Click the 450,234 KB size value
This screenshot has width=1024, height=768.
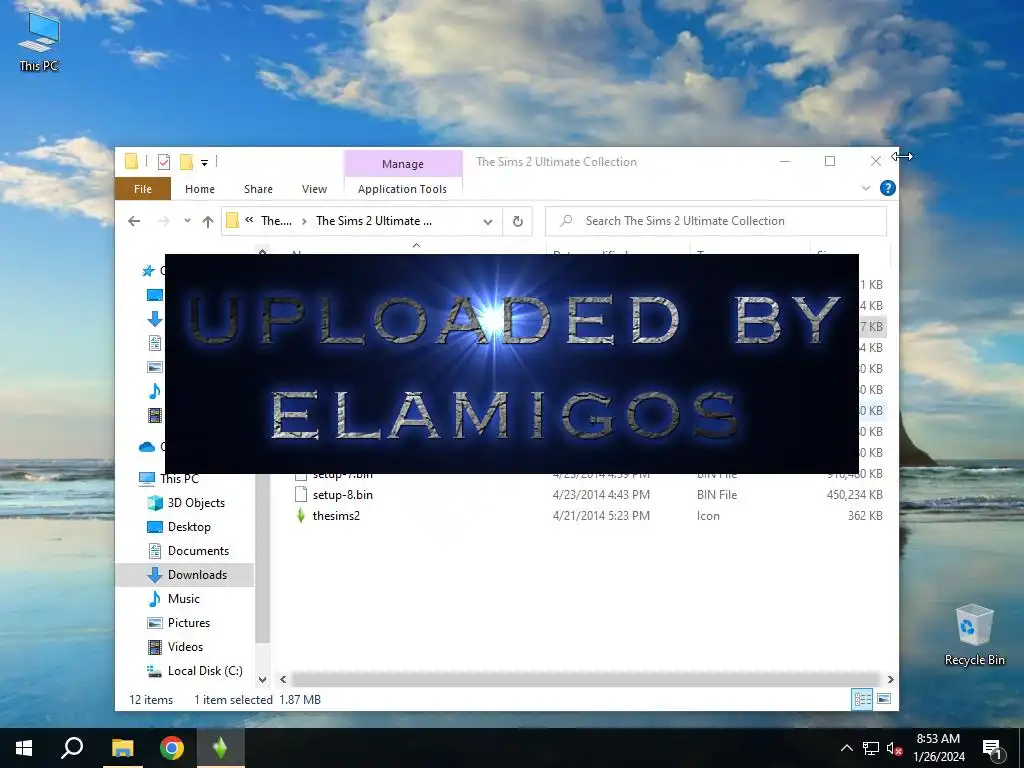854,494
